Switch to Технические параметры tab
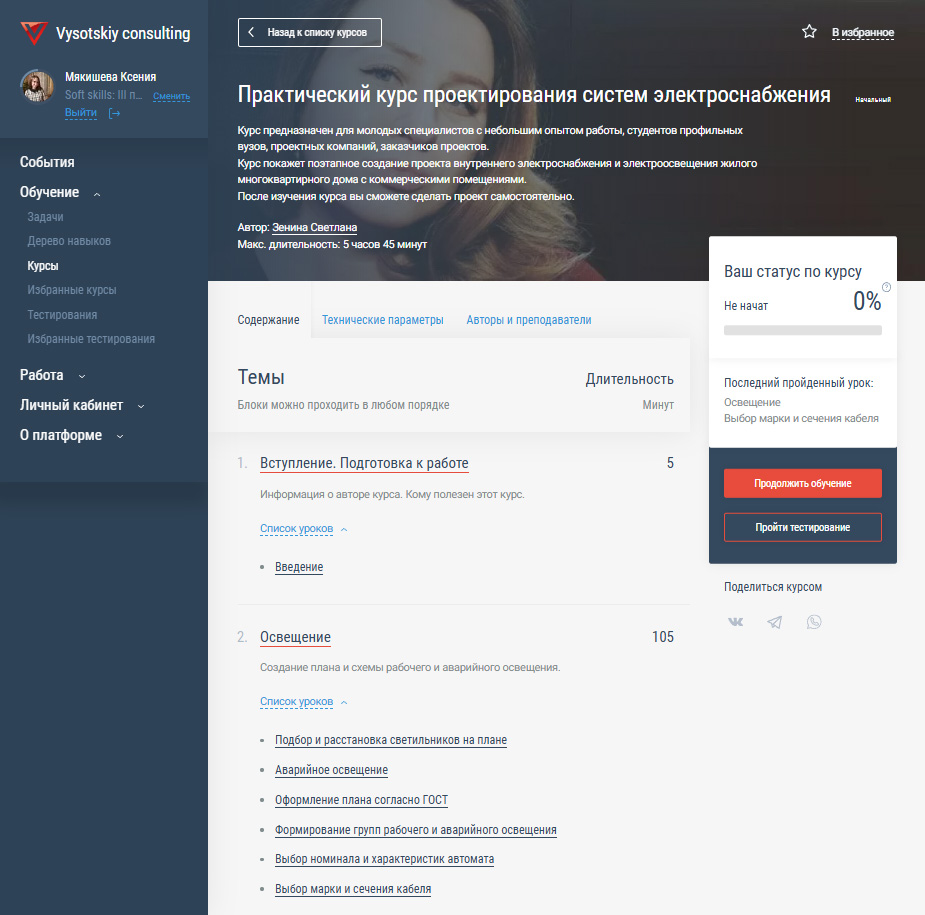The height and width of the screenshot is (915, 925). click(x=382, y=320)
